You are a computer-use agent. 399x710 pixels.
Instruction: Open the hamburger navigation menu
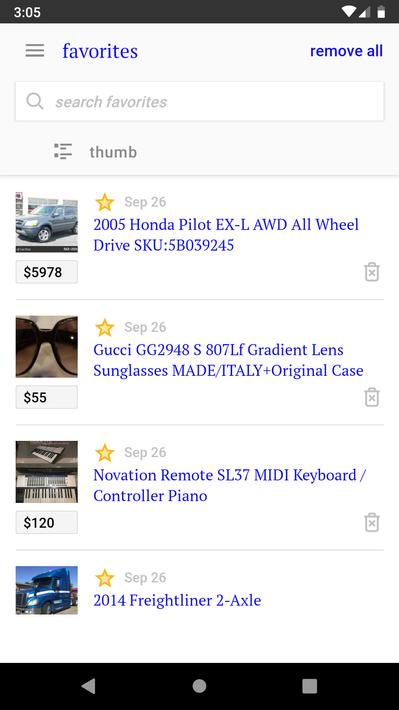click(x=35, y=51)
